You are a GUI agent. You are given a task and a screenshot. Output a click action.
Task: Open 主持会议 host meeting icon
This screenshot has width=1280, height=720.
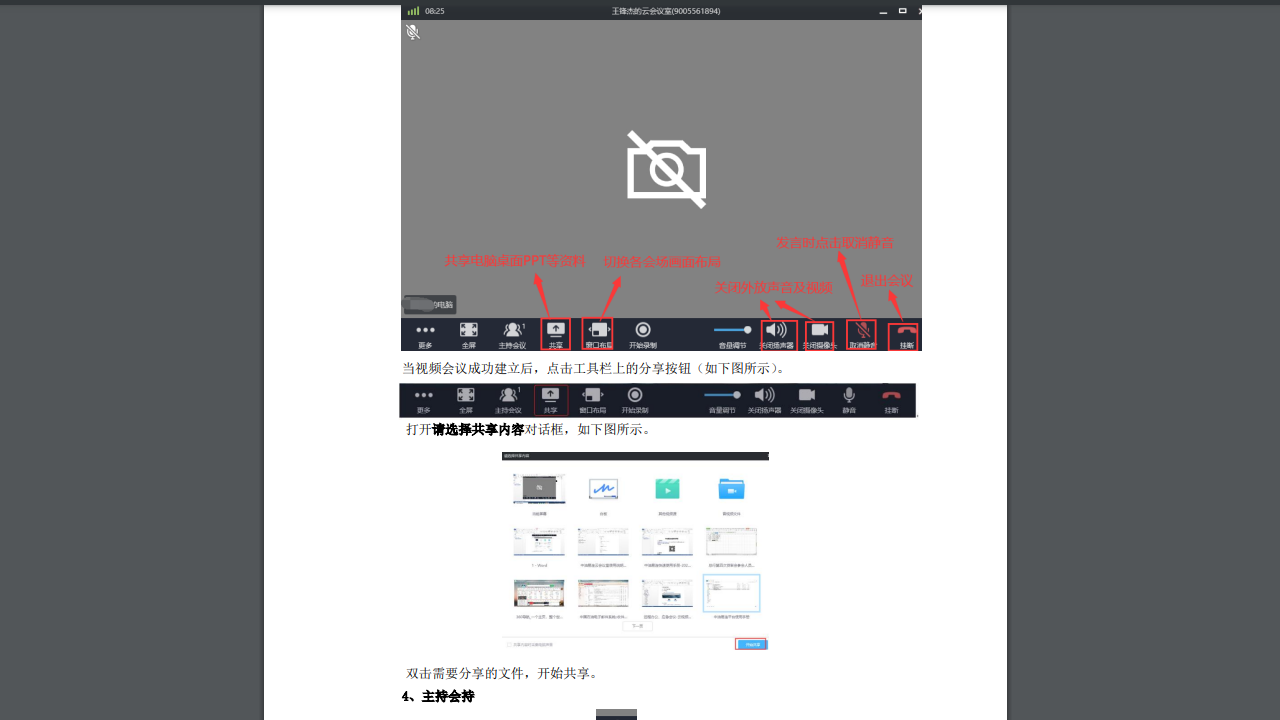pos(511,331)
